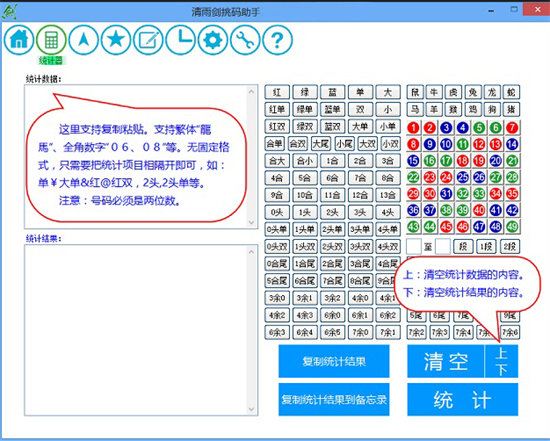Open the wrench tools icon

(245, 40)
